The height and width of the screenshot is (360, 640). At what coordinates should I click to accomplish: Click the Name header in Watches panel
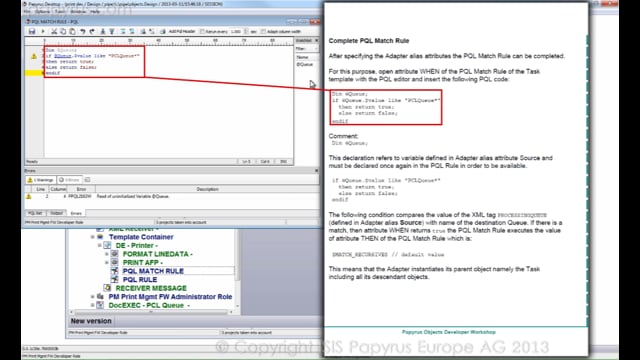[307, 57]
